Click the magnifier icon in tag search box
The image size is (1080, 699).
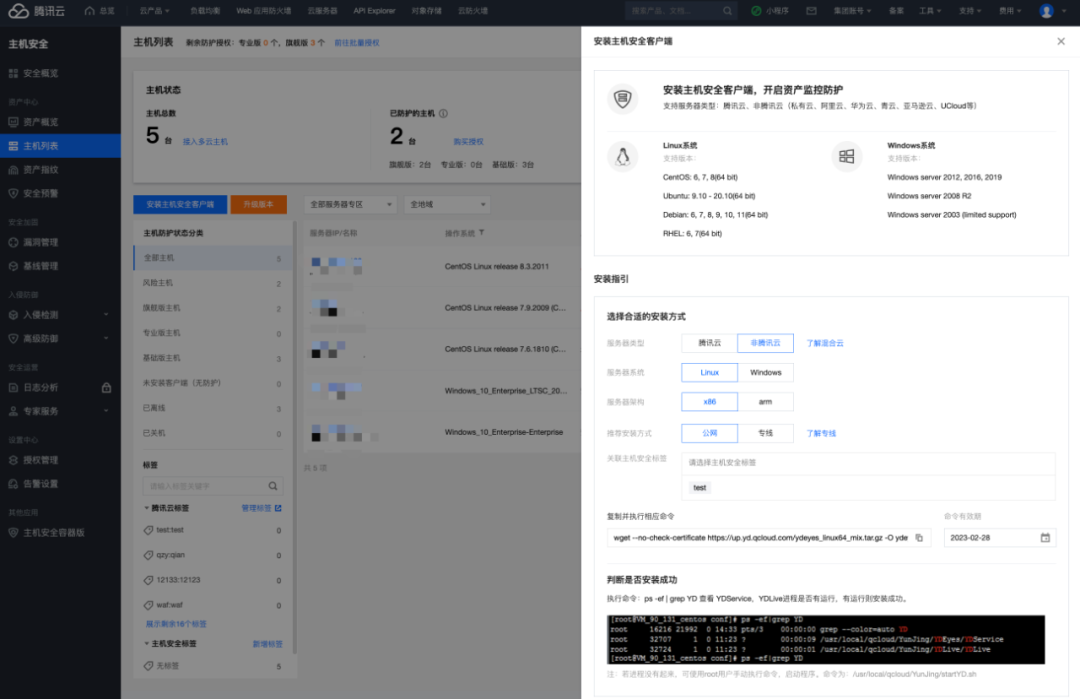click(273, 486)
